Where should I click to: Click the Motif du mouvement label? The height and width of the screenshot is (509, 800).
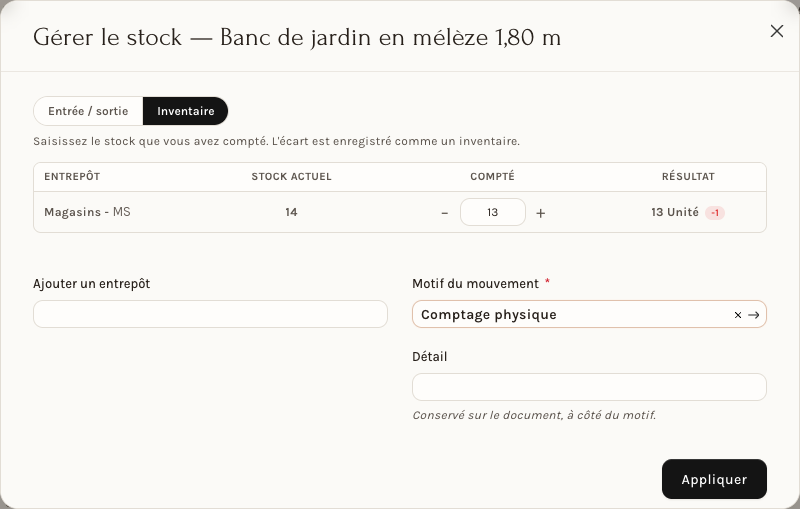(x=476, y=284)
